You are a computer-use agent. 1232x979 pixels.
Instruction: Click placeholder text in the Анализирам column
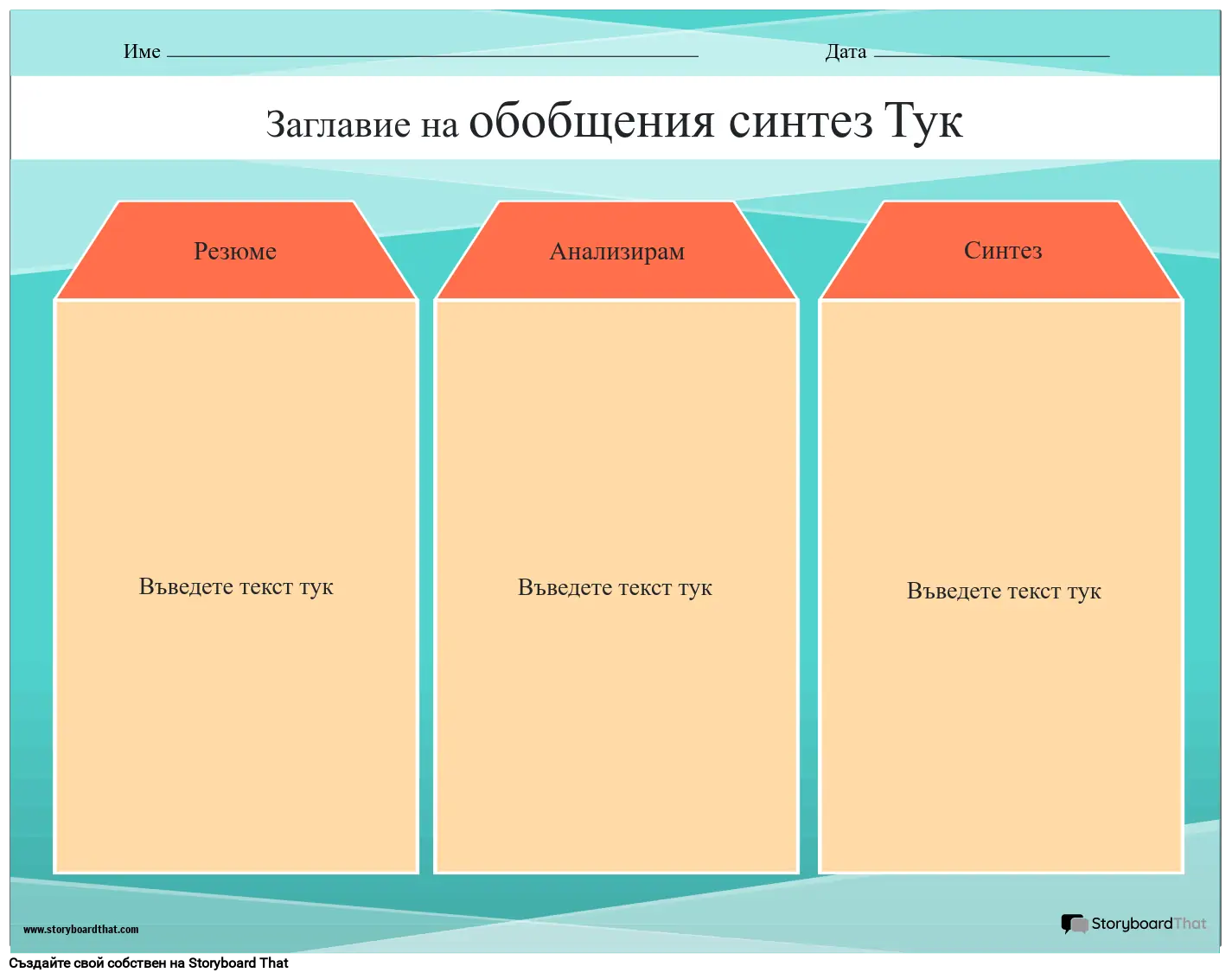615,588
